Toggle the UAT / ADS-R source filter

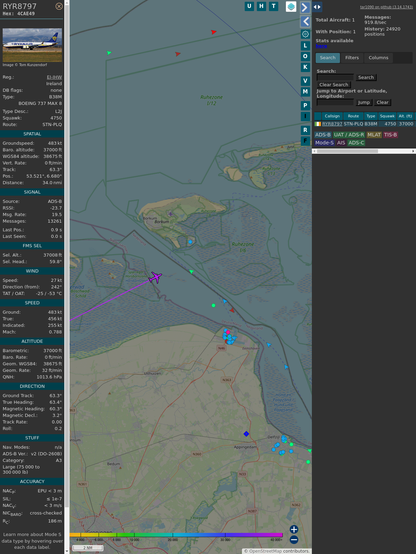(348, 135)
